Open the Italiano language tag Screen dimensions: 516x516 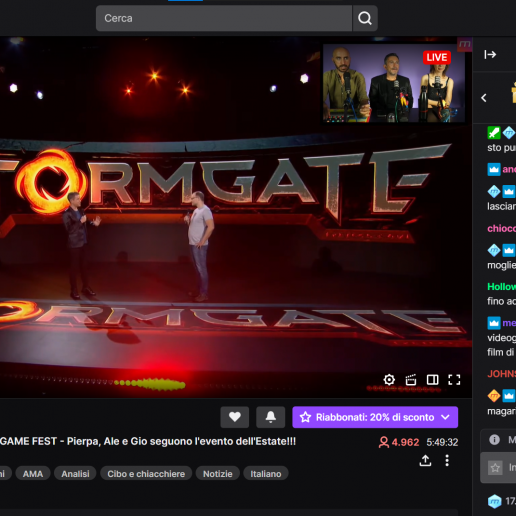click(266, 474)
